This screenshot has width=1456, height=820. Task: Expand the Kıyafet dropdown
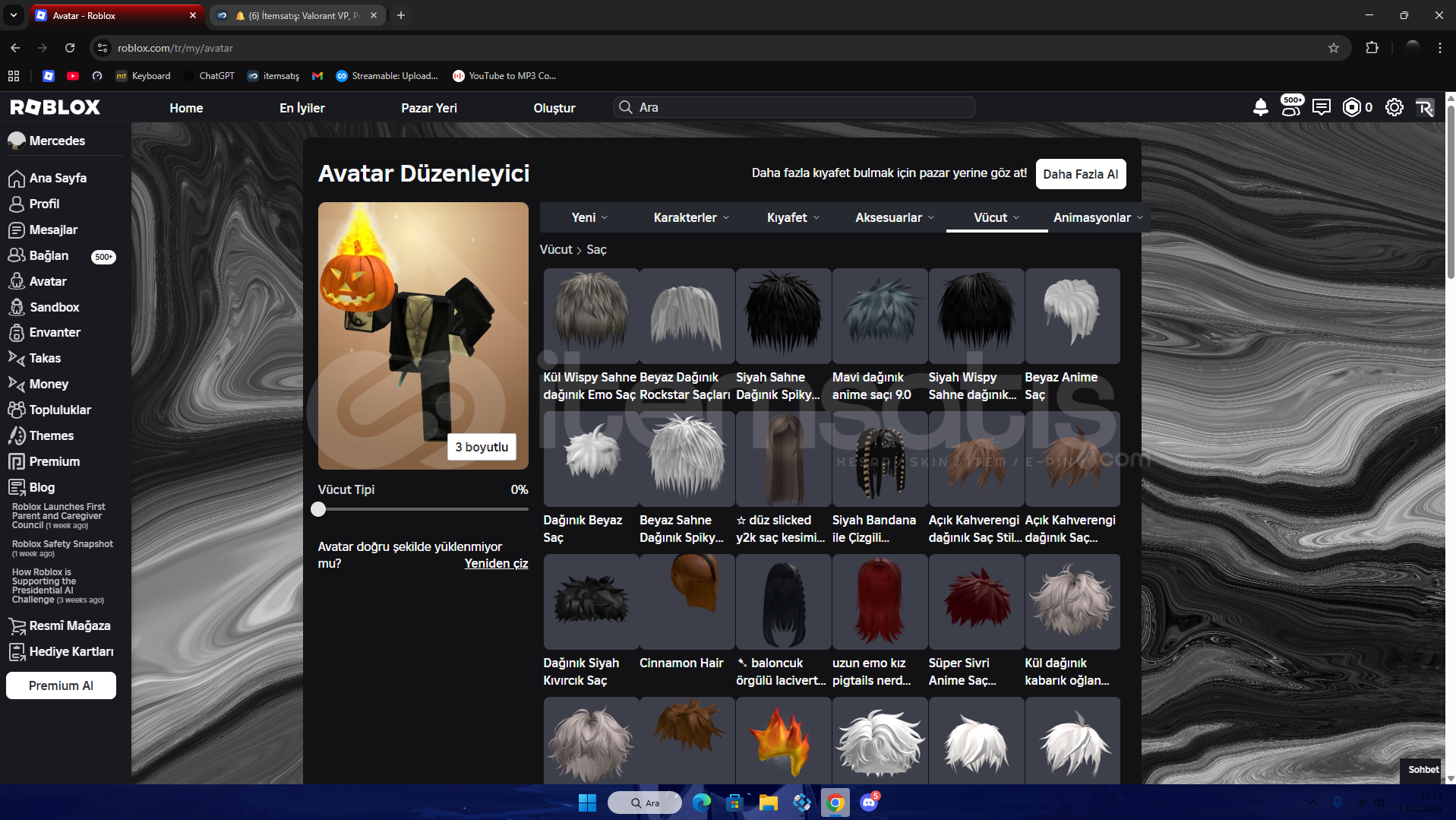[x=793, y=217]
